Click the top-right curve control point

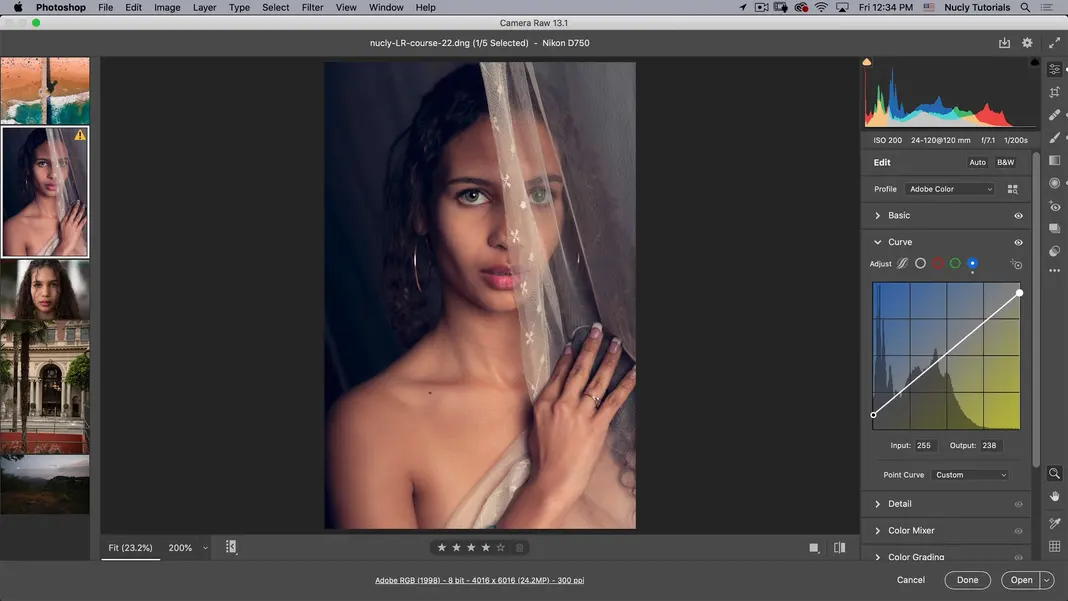(1020, 293)
